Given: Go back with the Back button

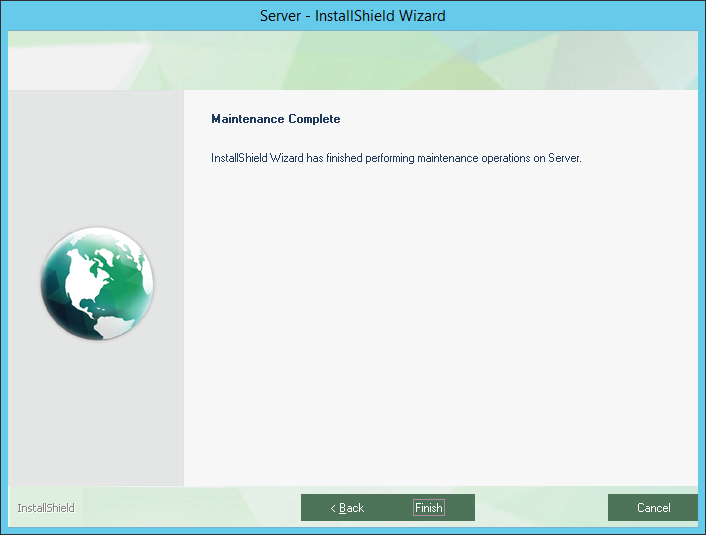Looking at the screenshot, I should 345,508.
